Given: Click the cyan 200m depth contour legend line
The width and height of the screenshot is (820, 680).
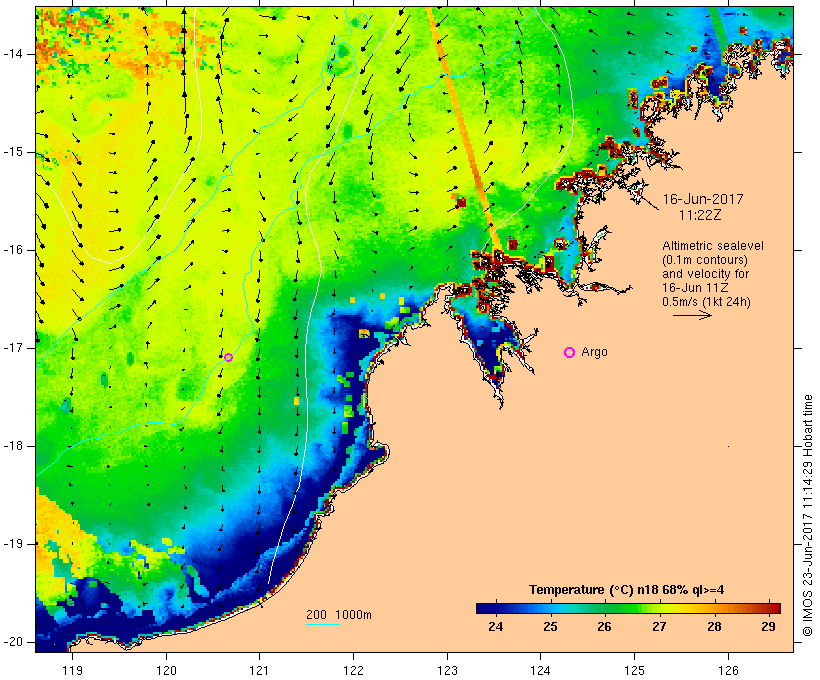Looking at the screenshot, I should pyautogui.click(x=323, y=624).
